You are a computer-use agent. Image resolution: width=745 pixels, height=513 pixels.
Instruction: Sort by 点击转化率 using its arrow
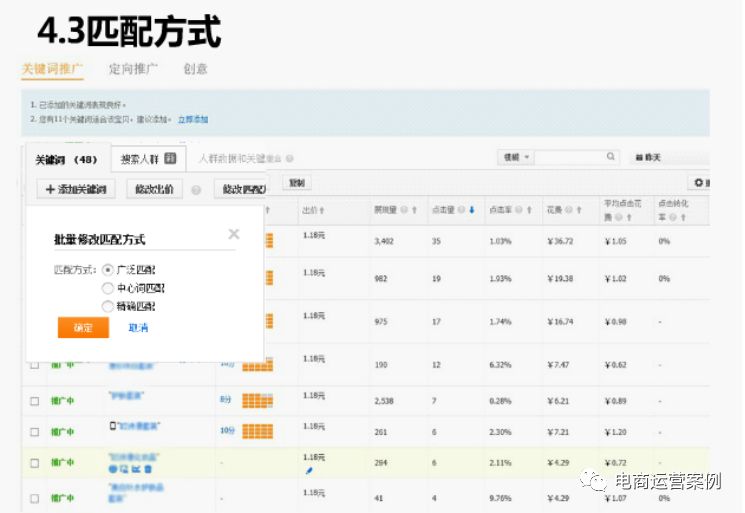click(683, 217)
